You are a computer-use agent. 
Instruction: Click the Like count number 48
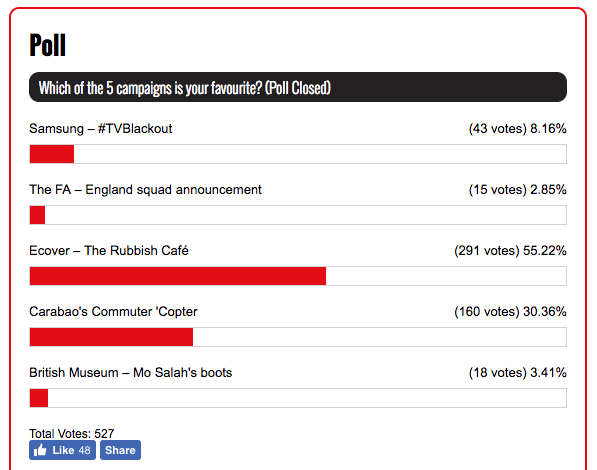85,451
